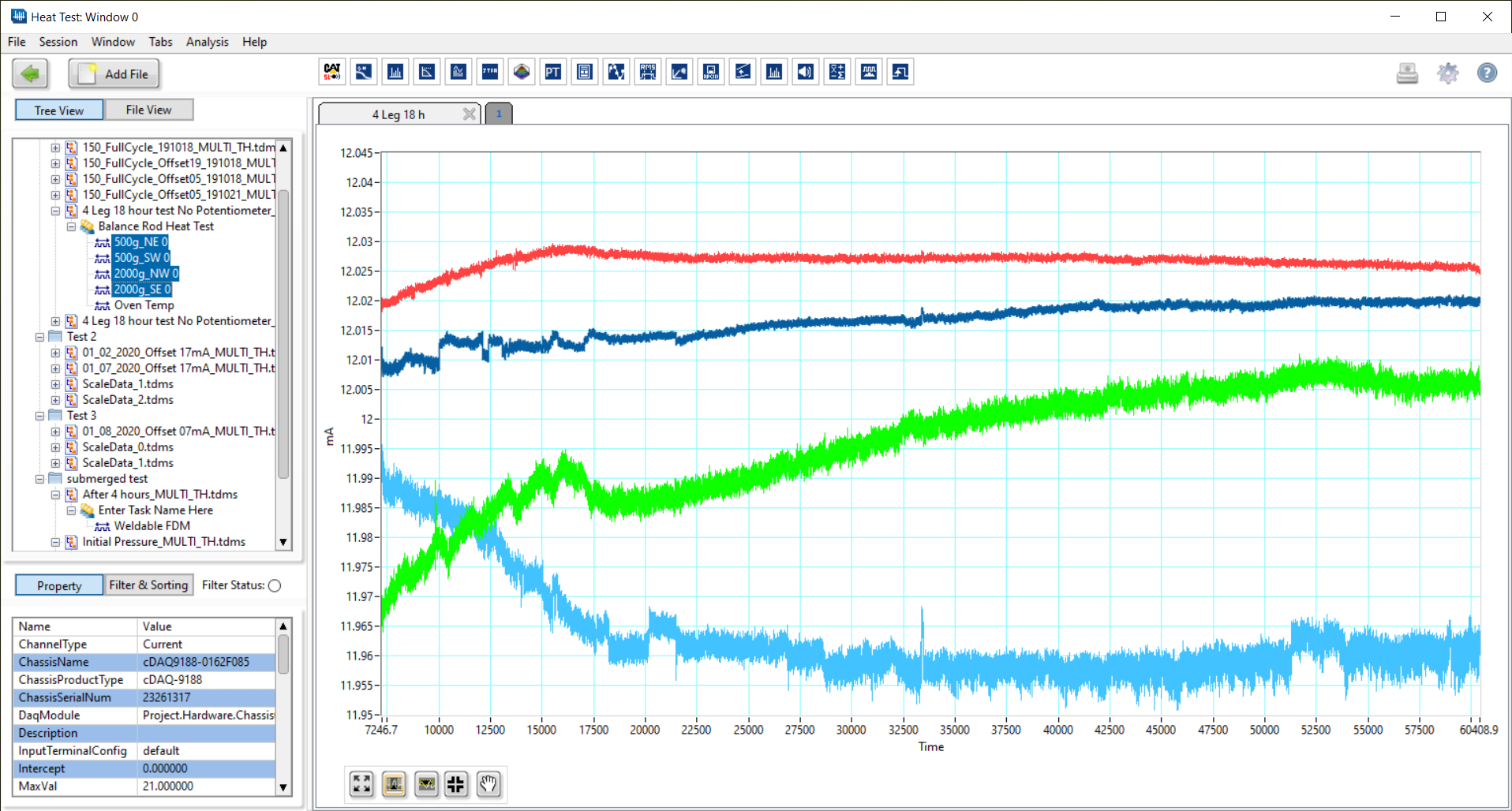This screenshot has height=811, width=1512.
Task: Select the pan hand tool below the graph
Action: coord(488,784)
